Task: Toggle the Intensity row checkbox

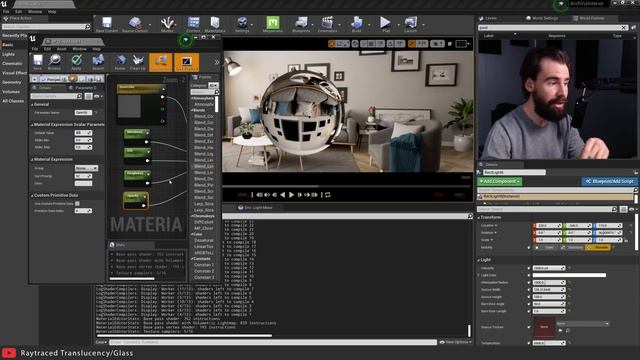Action: pos(529,268)
